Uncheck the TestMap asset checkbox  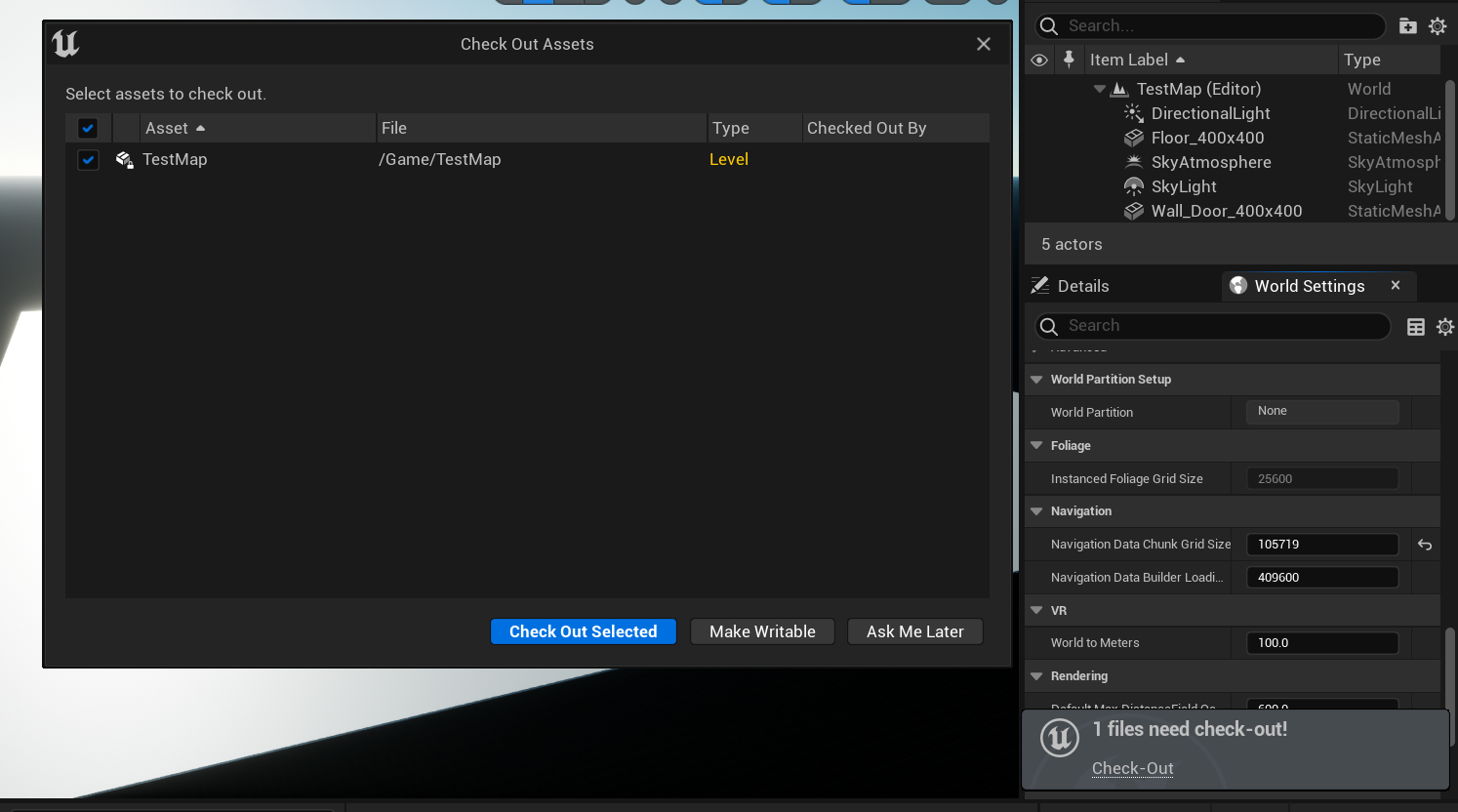[x=88, y=160]
